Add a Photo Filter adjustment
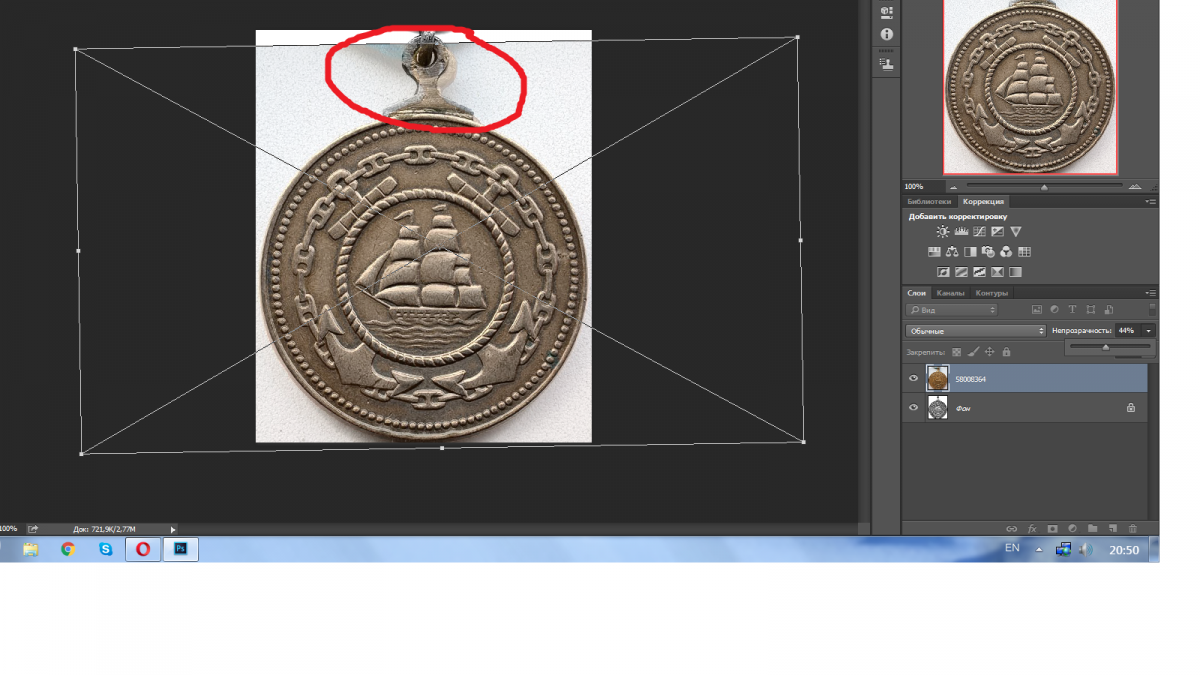Image resolution: width=1200 pixels, height=675 pixels. 988,252
